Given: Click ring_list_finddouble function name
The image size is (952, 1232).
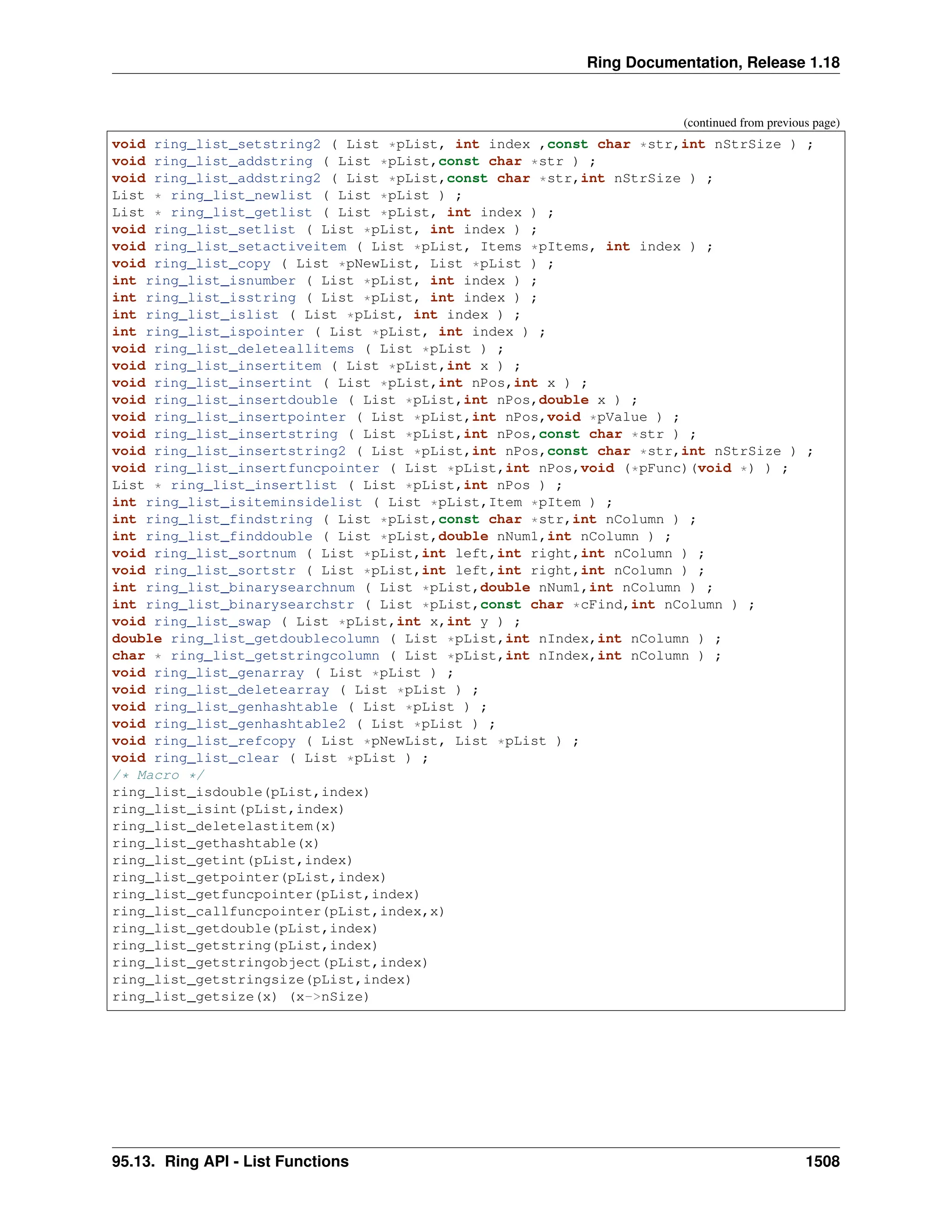Looking at the screenshot, I should click(230, 537).
